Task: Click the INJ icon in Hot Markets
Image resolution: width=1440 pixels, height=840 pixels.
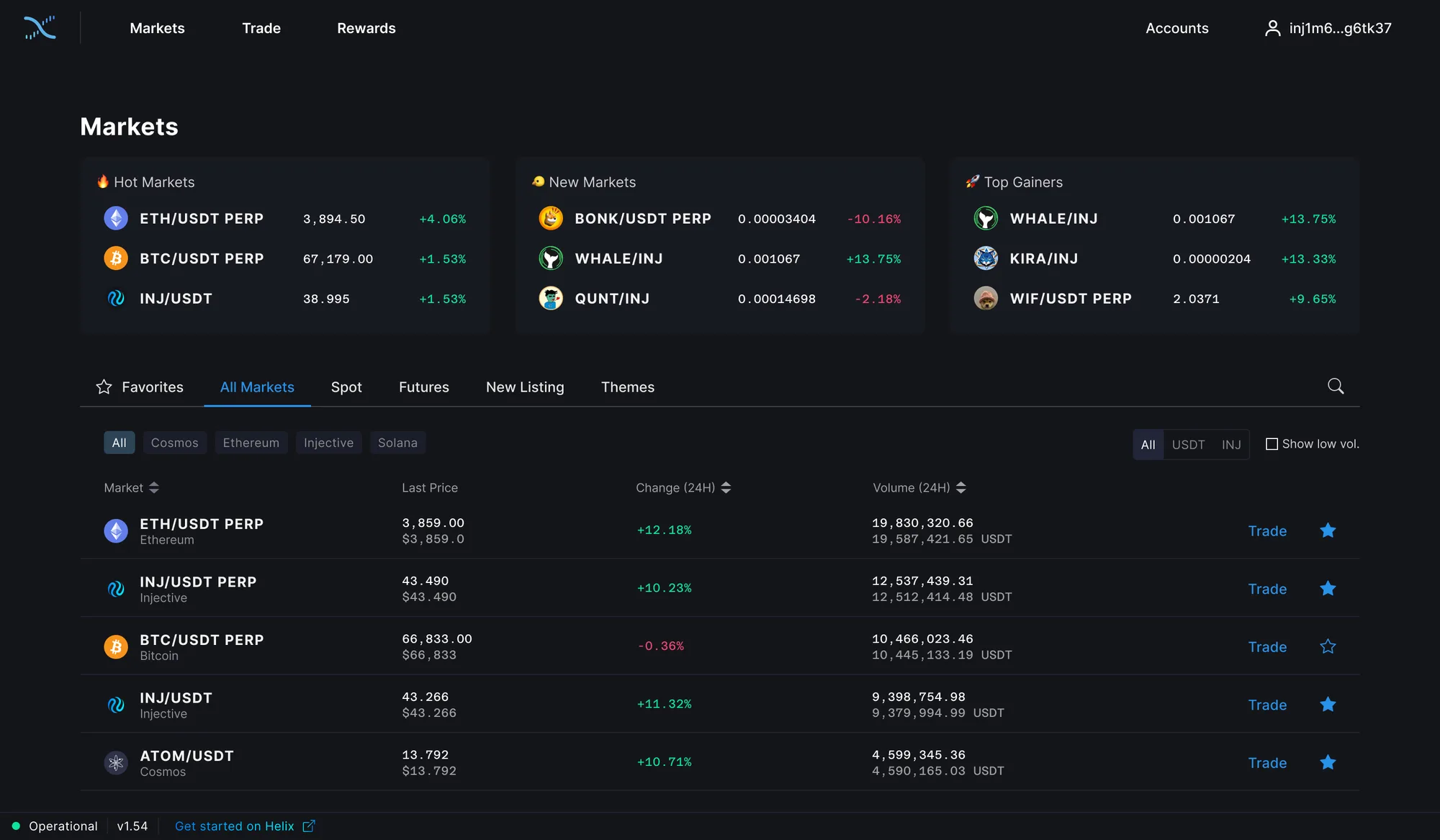Action: pos(116,298)
